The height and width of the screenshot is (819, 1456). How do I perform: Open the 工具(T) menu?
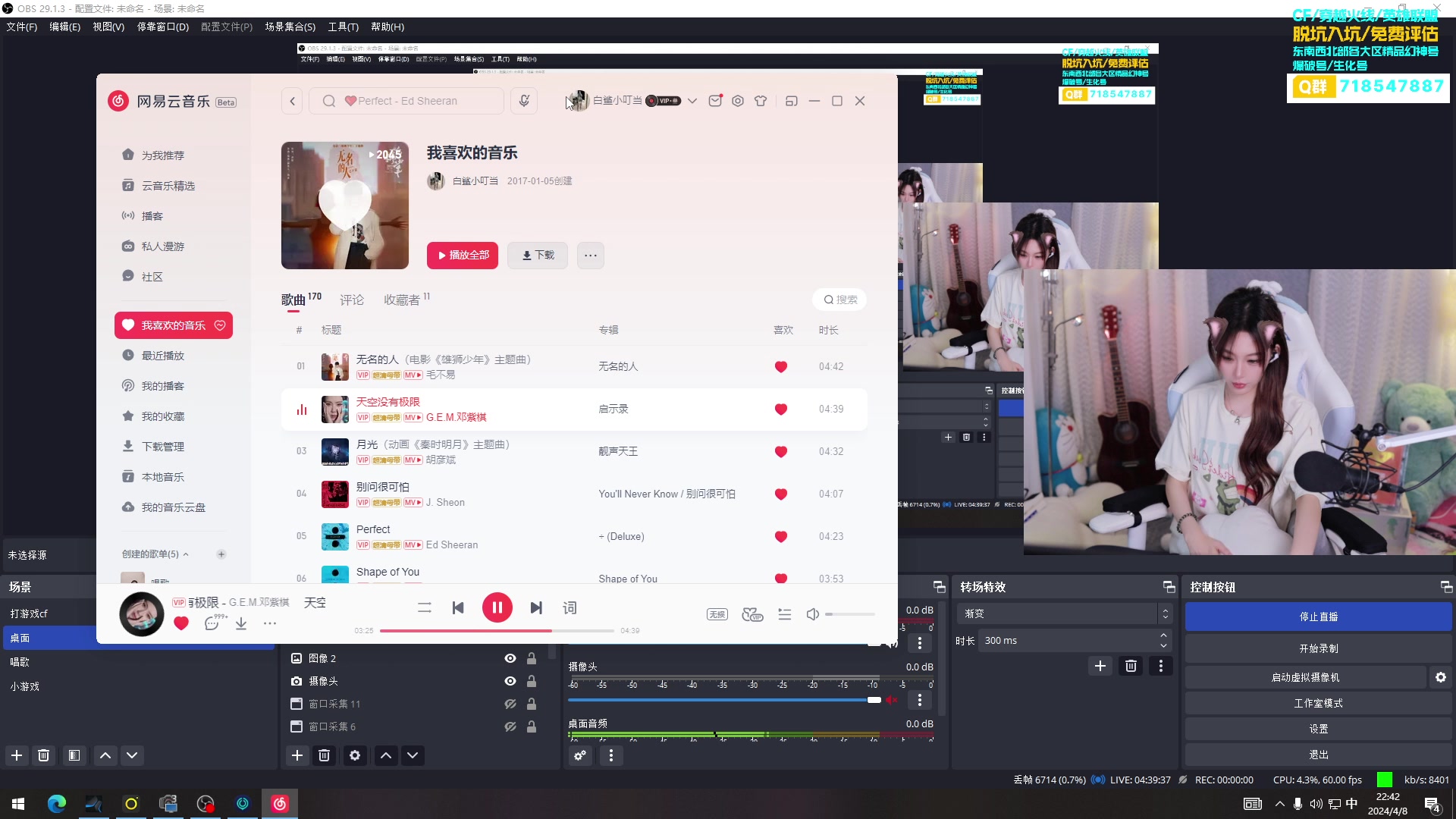(343, 27)
